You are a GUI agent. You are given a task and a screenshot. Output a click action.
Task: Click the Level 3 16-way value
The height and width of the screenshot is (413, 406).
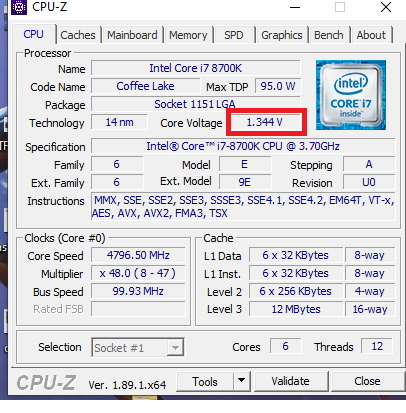[370, 309]
